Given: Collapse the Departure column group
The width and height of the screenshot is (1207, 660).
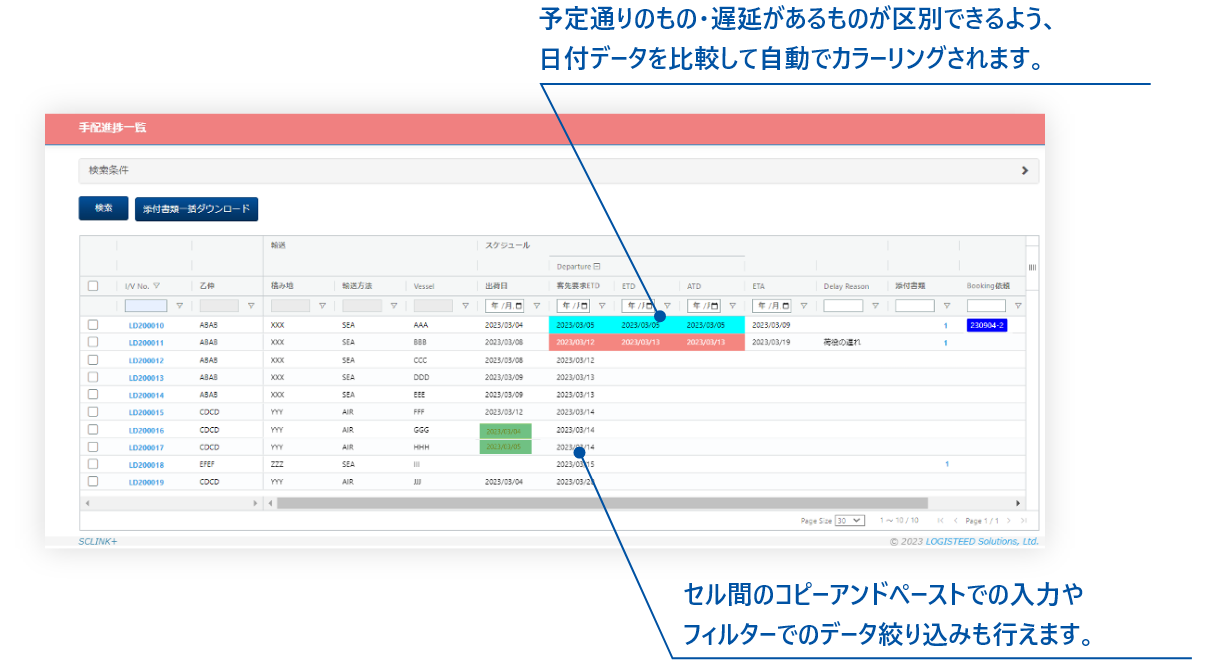Looking at the screenshot, I should point(597,267).
